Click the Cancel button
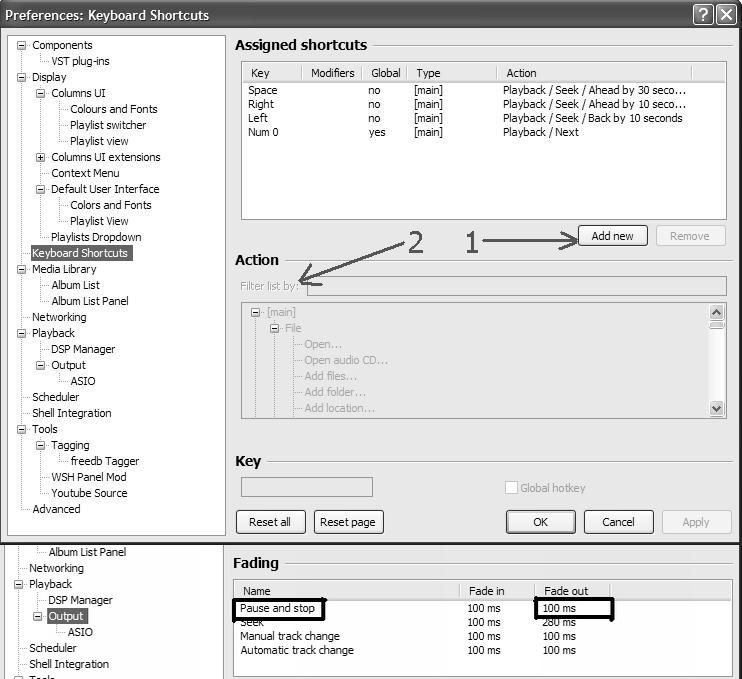The height and width of the screenshot is (679, 742). 618,522
